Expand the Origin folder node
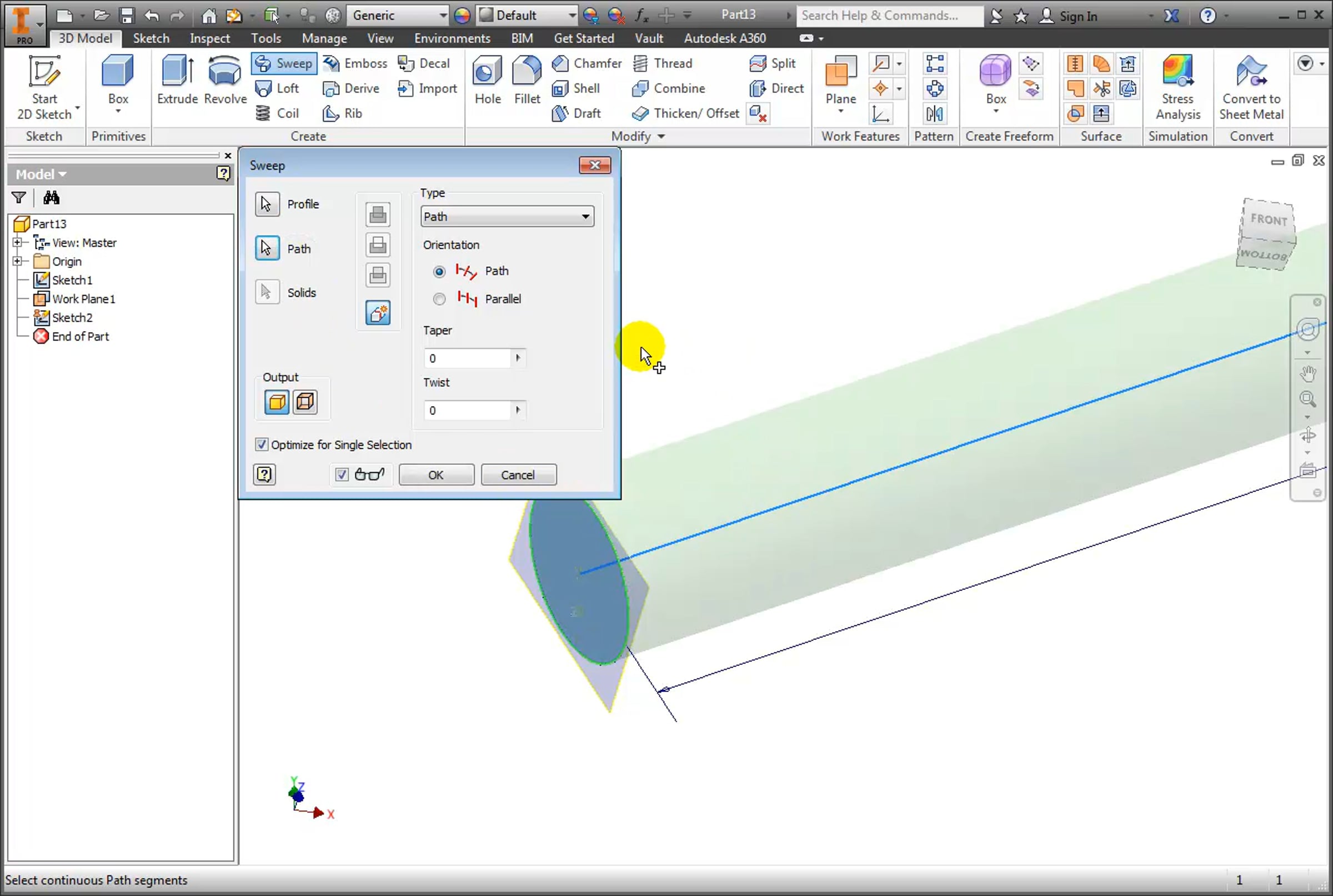The height and width of the screenshot is (896, 1333). [x=17, y=261]
